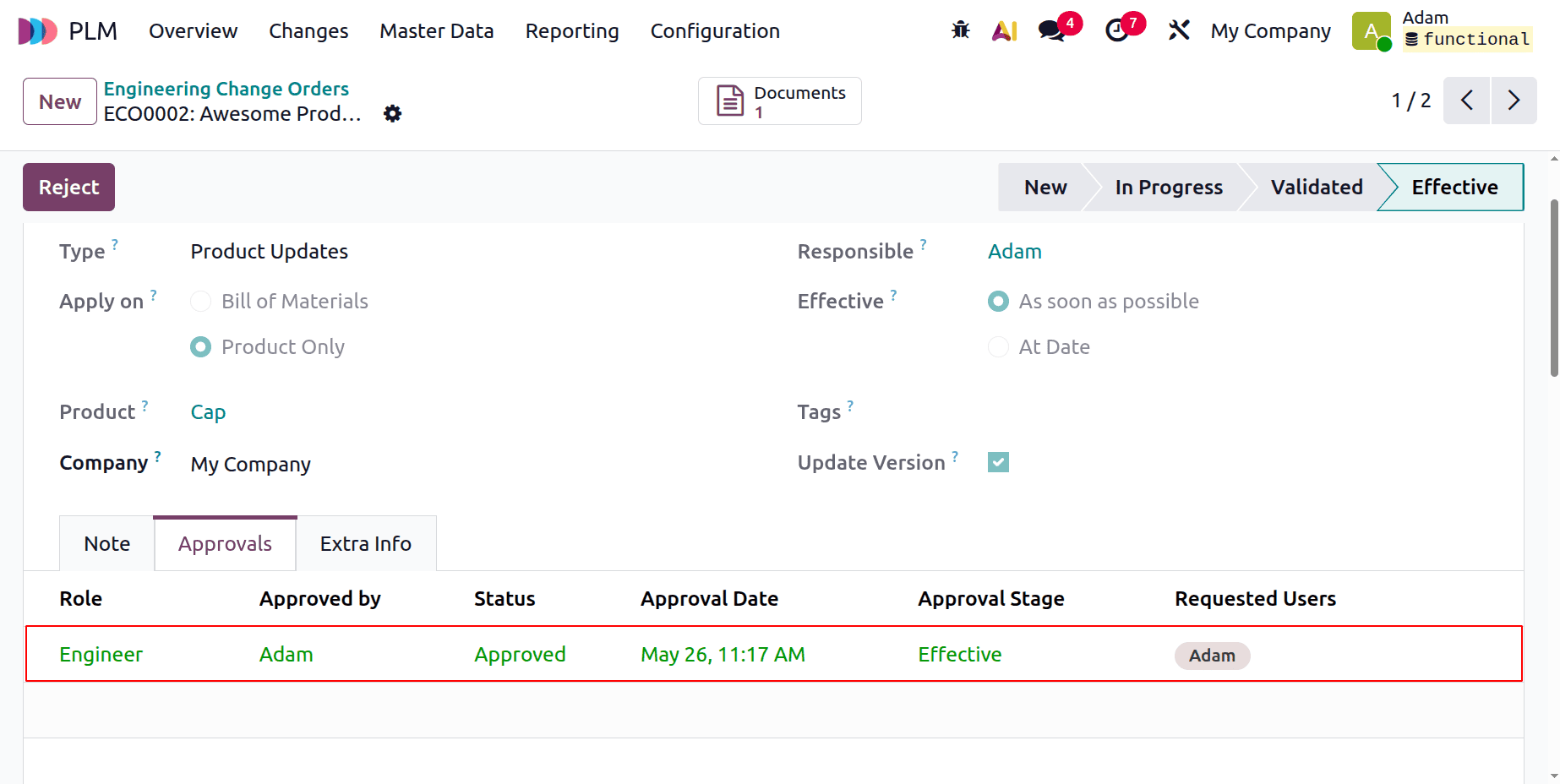This screenshot has height=784, width=1560.
Task: Click the Approved status cell
Action: click(520, 655)
